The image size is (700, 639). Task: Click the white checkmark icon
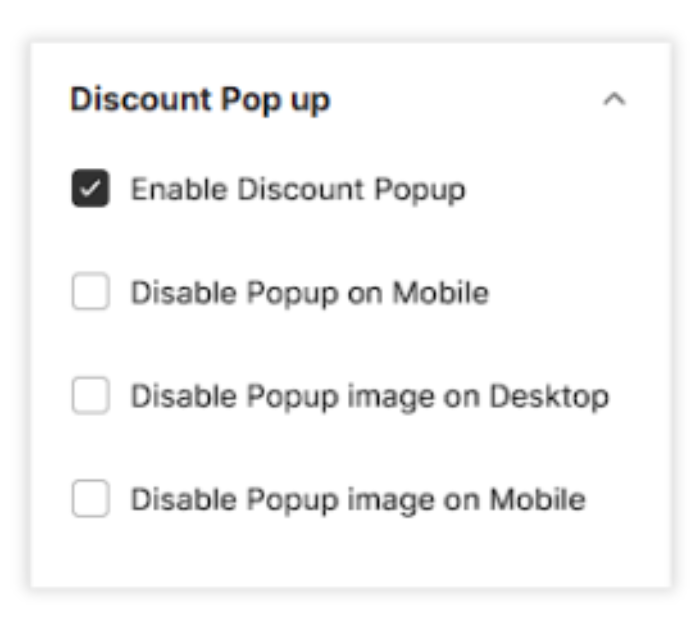pyautogui.click(x=90, y=189)
